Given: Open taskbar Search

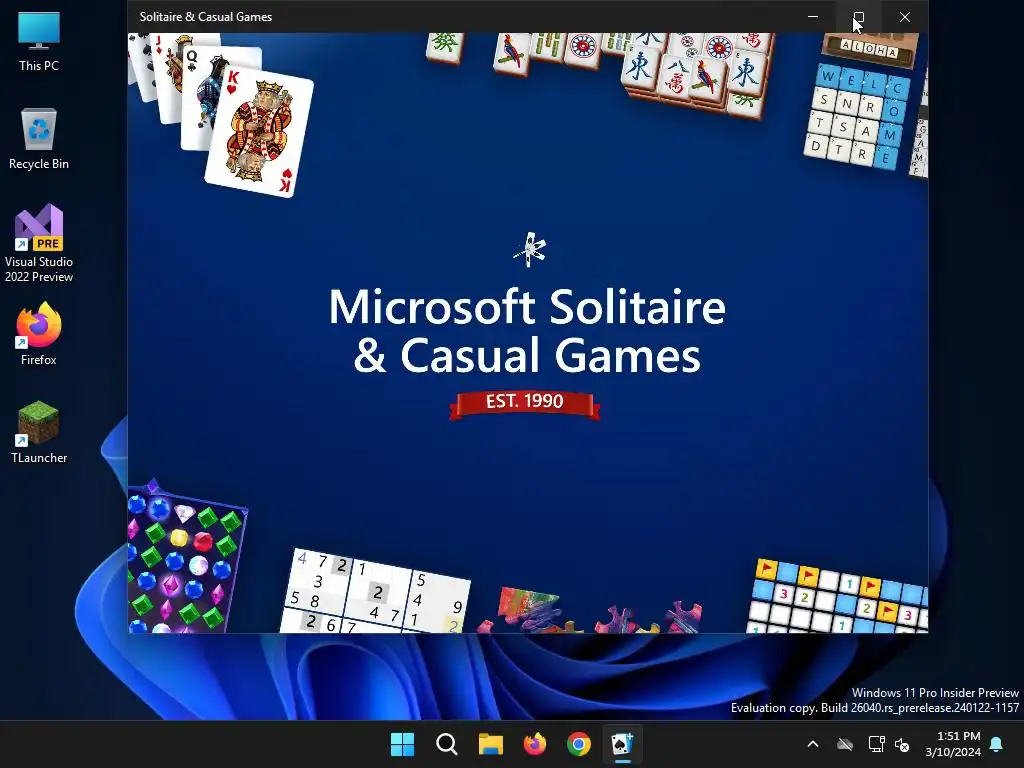Looking at the screenshot, I should pos(447,744).
